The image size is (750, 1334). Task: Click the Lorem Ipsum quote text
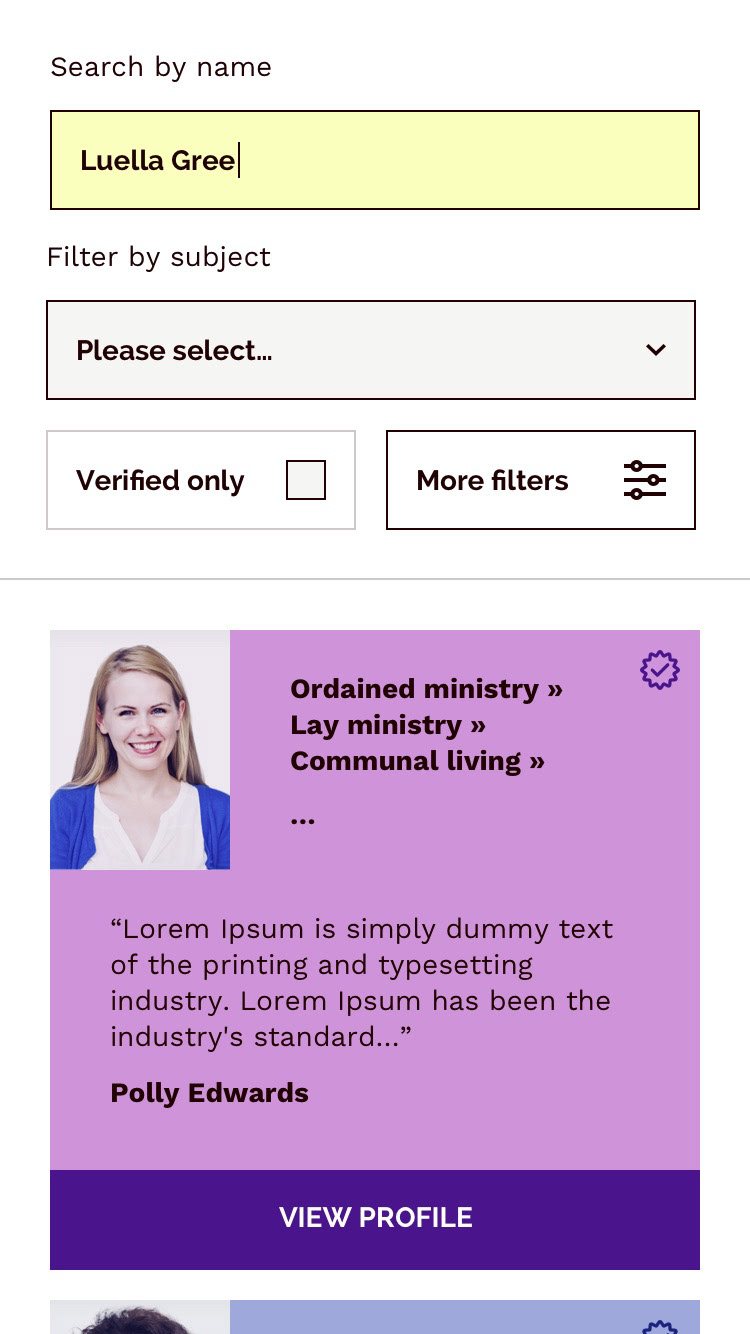(361, 982)
